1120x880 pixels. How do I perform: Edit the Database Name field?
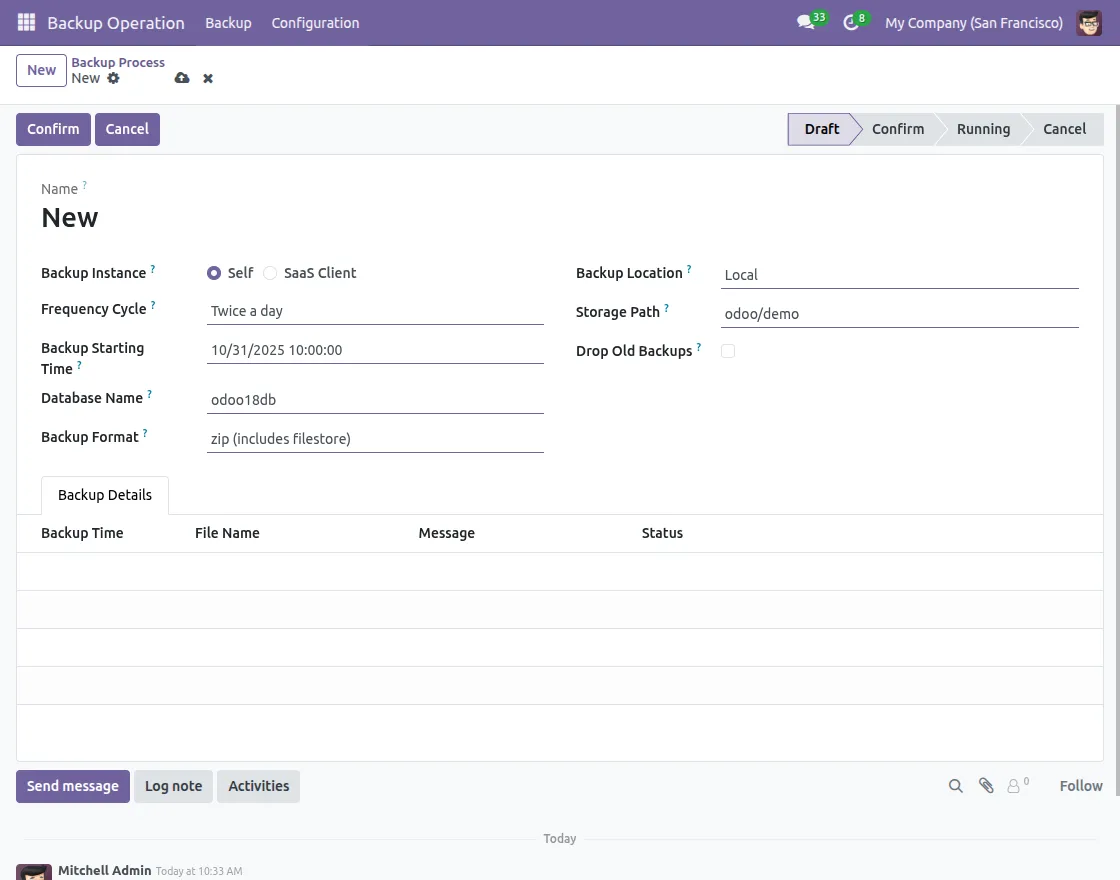(375, 400)
